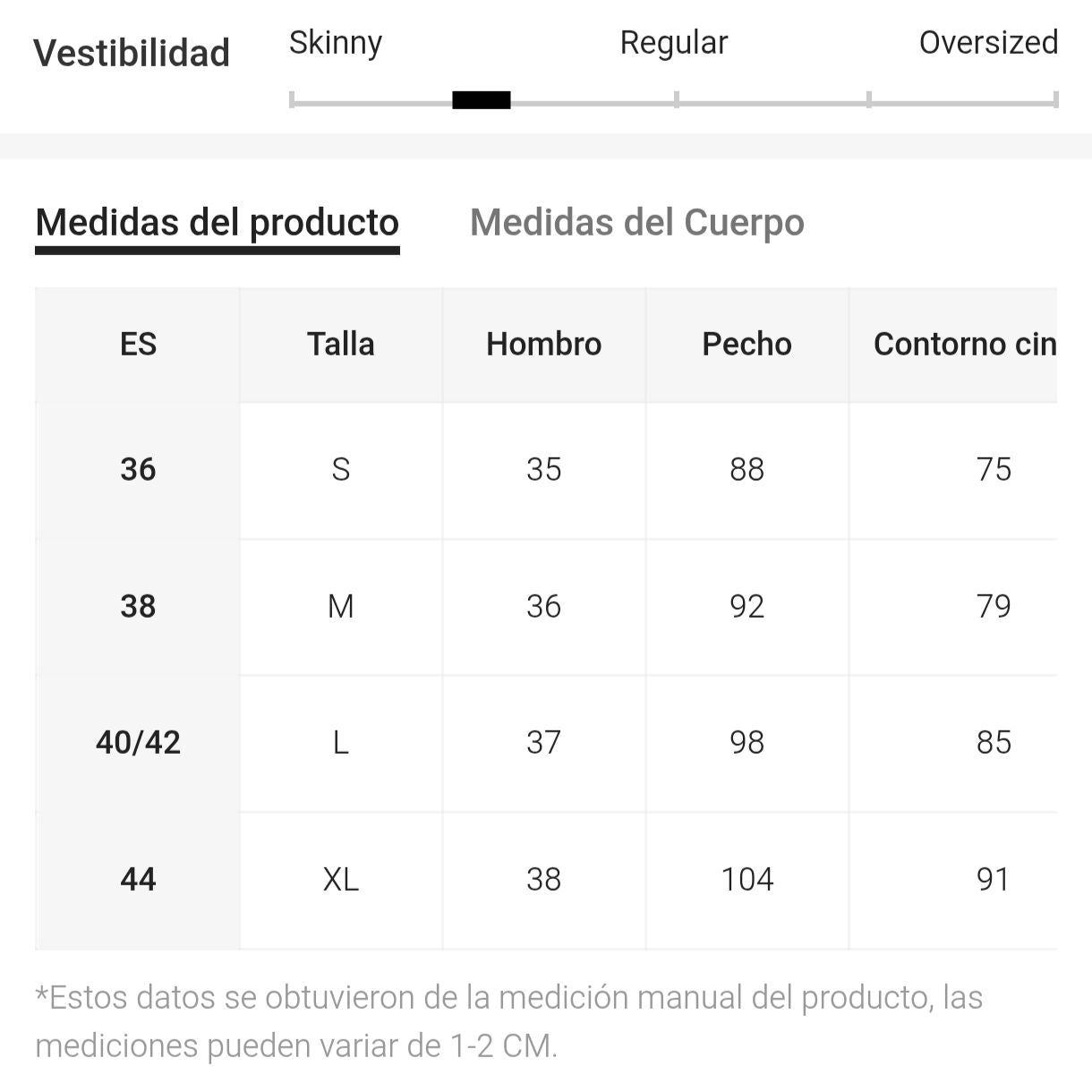1092x1092 pixels.
Task: Select the ES size 40/42 row
Action: tap(138, 743)
